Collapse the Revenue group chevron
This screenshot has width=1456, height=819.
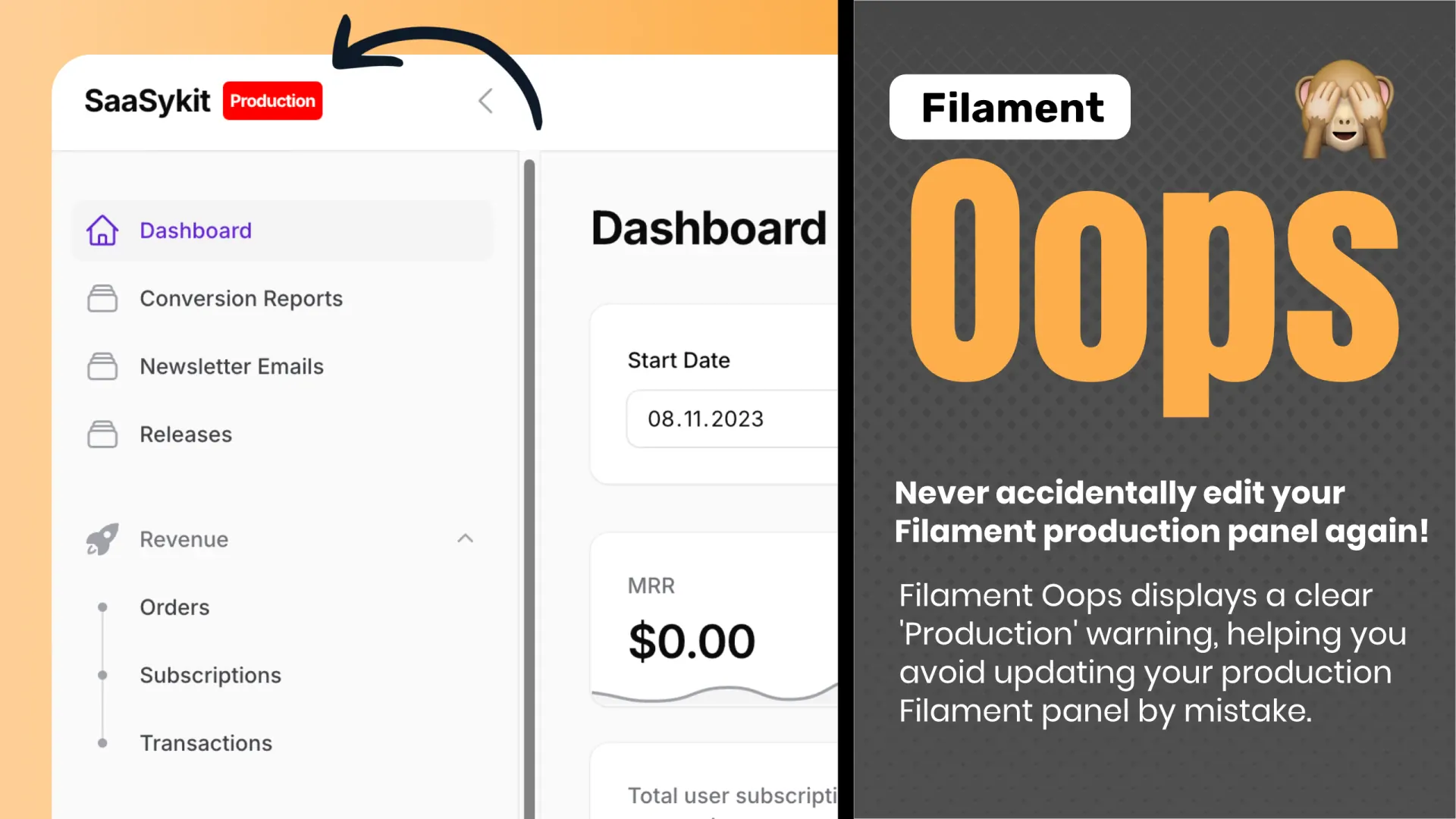click(466, 538)
